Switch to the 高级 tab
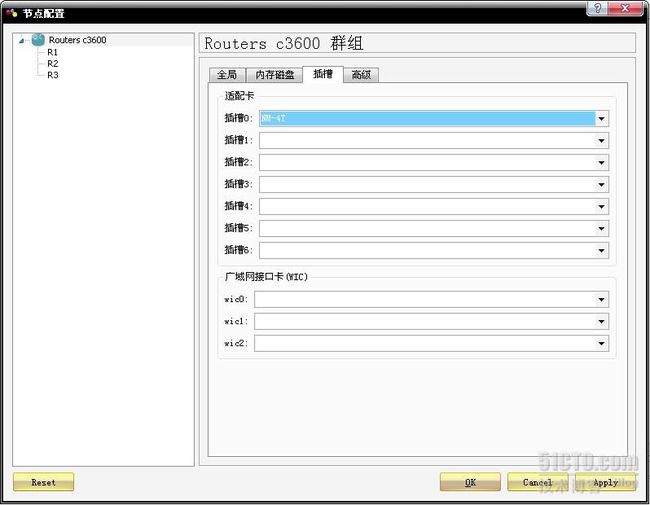 (361, 75)
